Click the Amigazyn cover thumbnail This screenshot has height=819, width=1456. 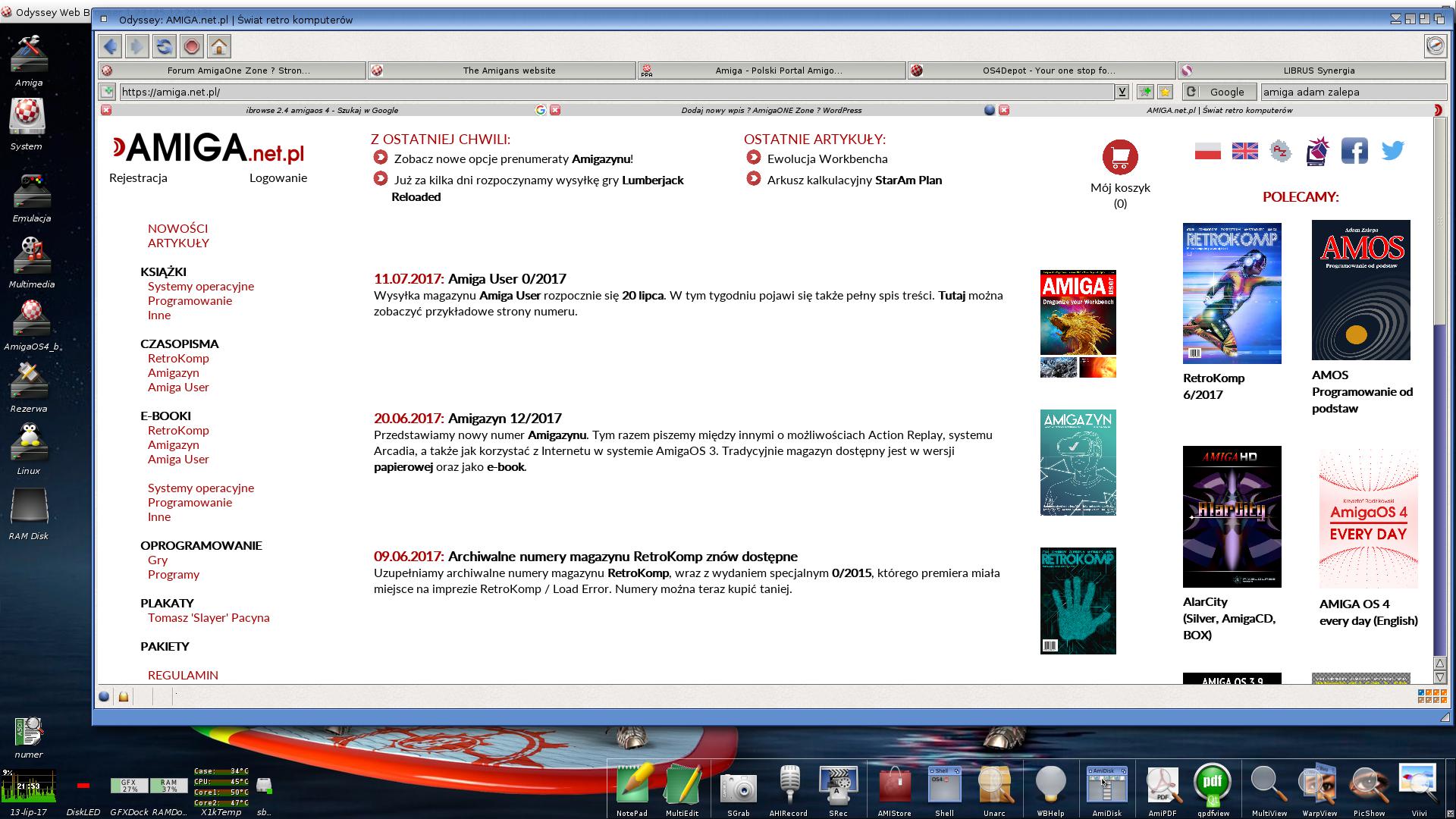coord(1078,463)
